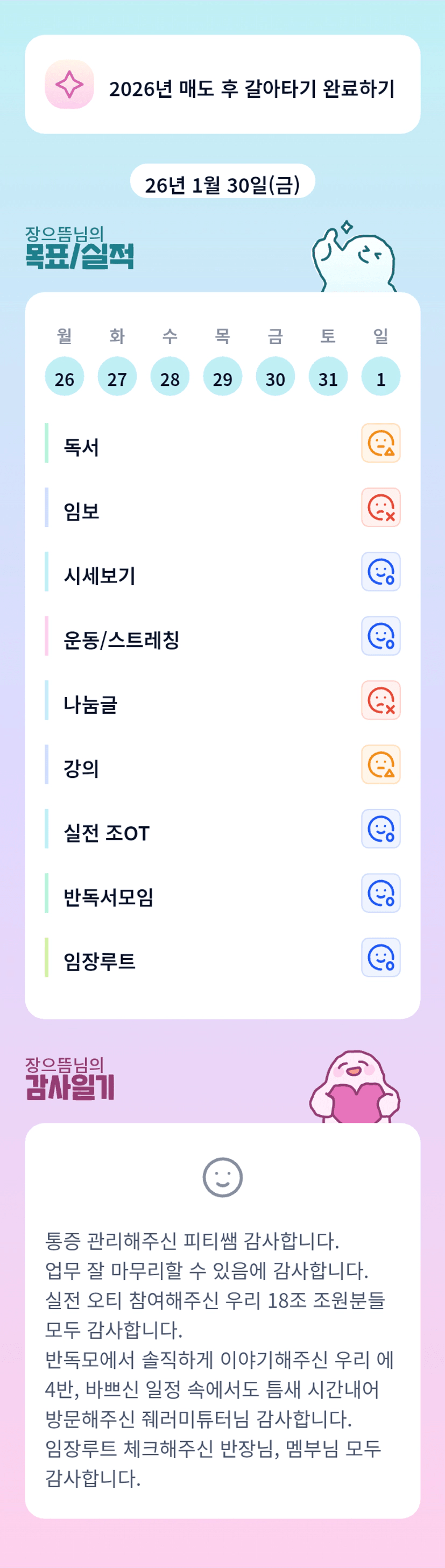Click the blue face for 반독서모임
The image size is (445, 1568).
(380, 893)
